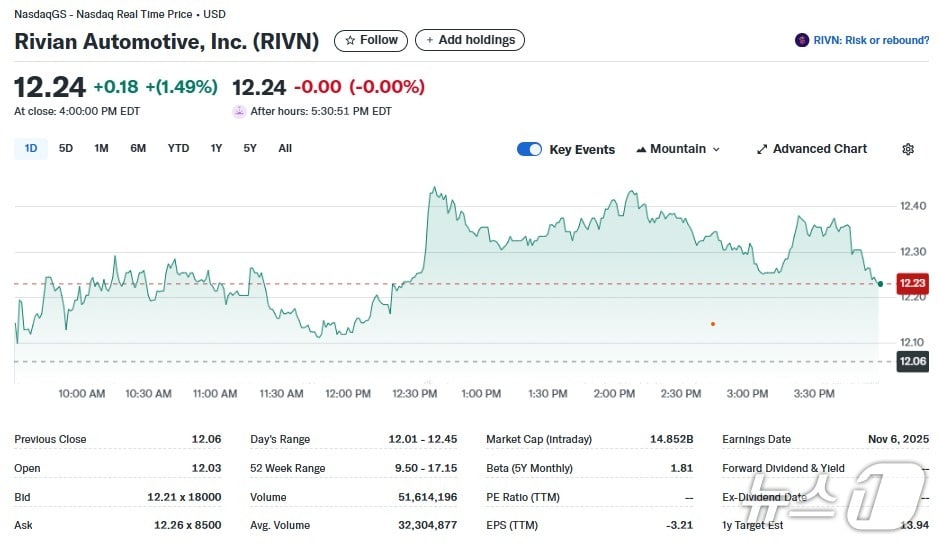
Task: Expand the Mountain chart type dropdown
Action: coord(677,149)
